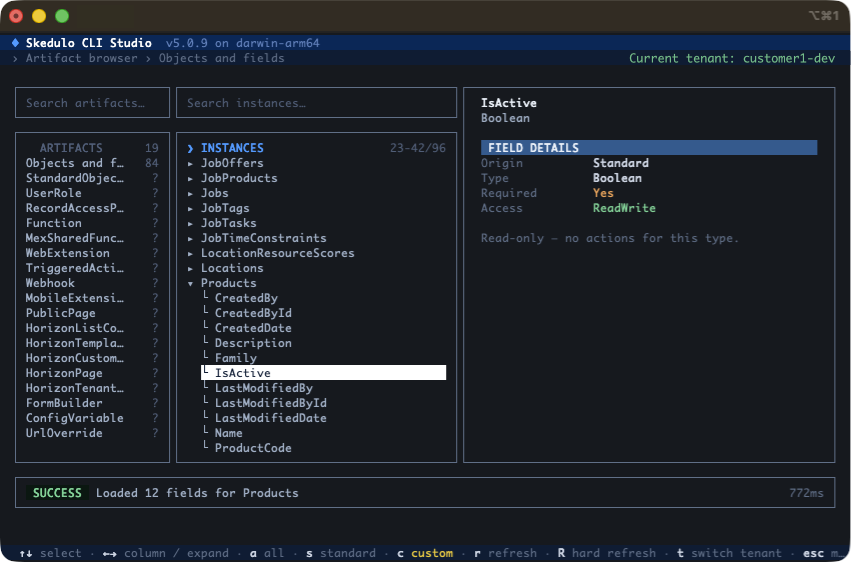
Task: Click the green window zoom button
Action: tap(62, 16)
